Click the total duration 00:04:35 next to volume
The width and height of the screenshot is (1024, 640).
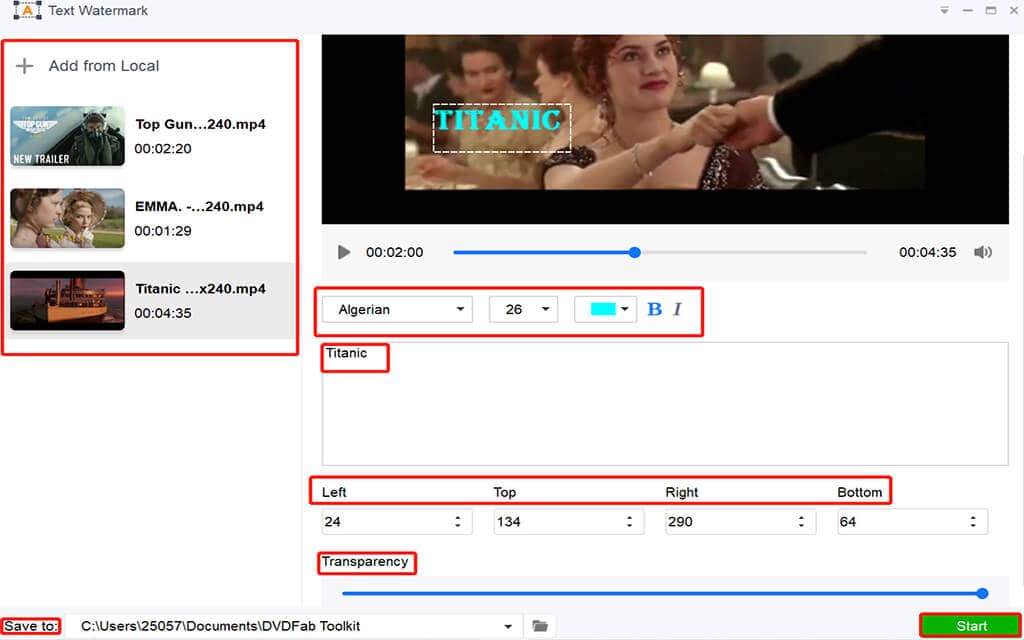pos(927,252)
